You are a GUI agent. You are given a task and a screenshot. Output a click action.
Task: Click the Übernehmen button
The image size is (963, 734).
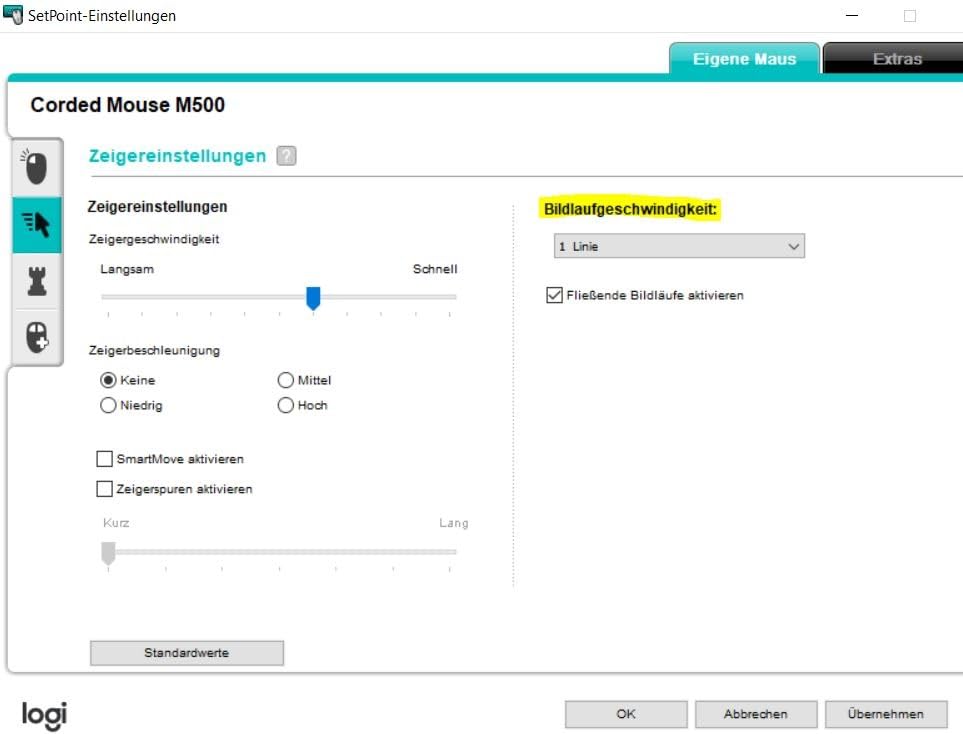pos(886,714)
